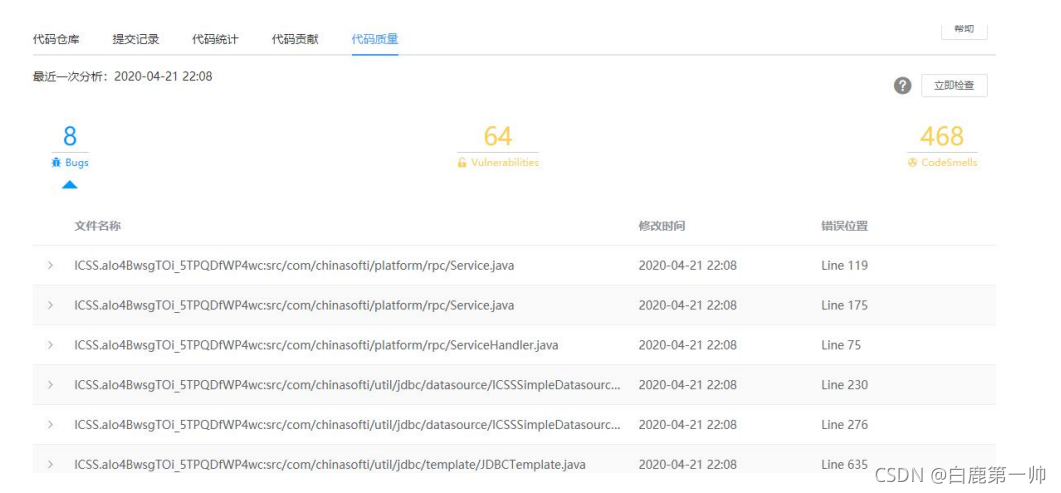Expand the ServiceHandler.java Line 75 row
The width and height of the screenshot is (1061, 493).
50,345
